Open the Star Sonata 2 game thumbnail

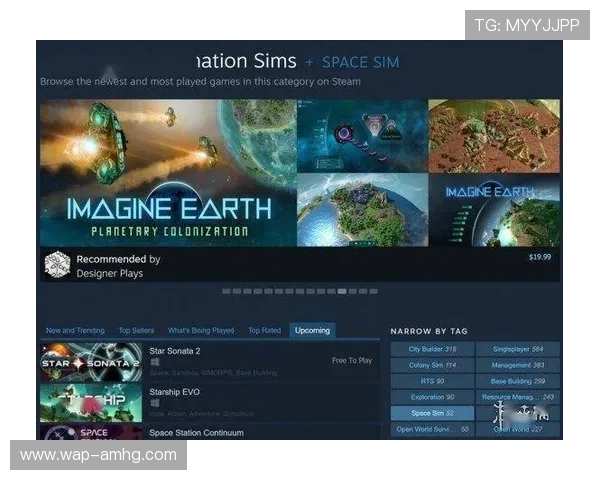91,362
